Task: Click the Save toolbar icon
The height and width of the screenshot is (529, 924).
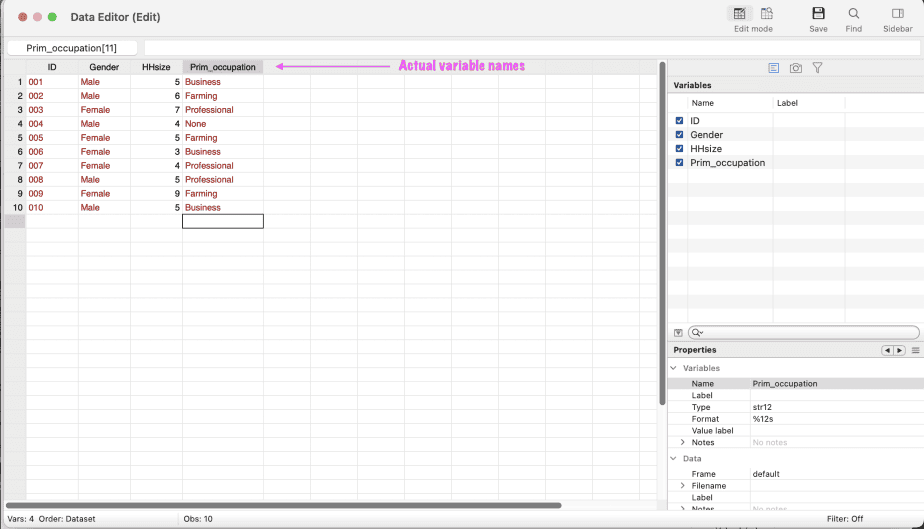Action: 818,14
